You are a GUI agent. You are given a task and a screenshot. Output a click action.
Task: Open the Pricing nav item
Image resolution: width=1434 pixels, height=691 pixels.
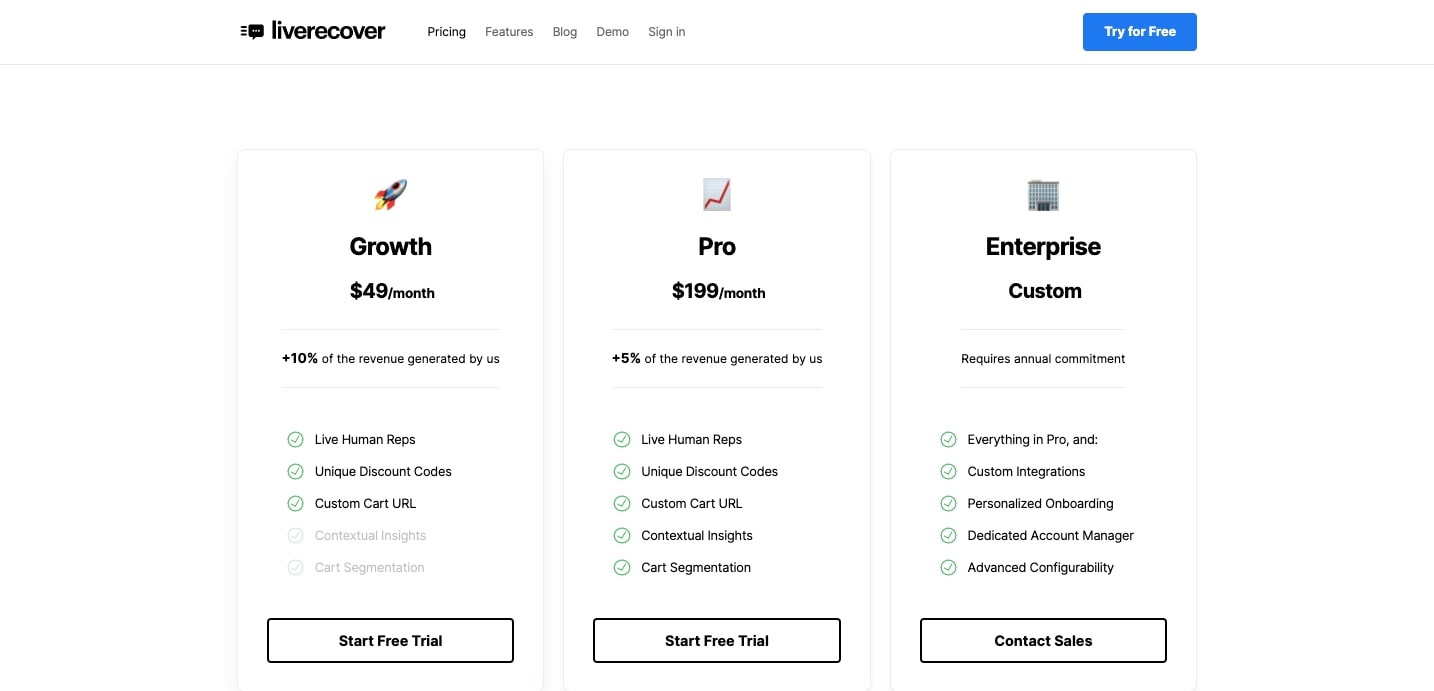coord(446,32)
